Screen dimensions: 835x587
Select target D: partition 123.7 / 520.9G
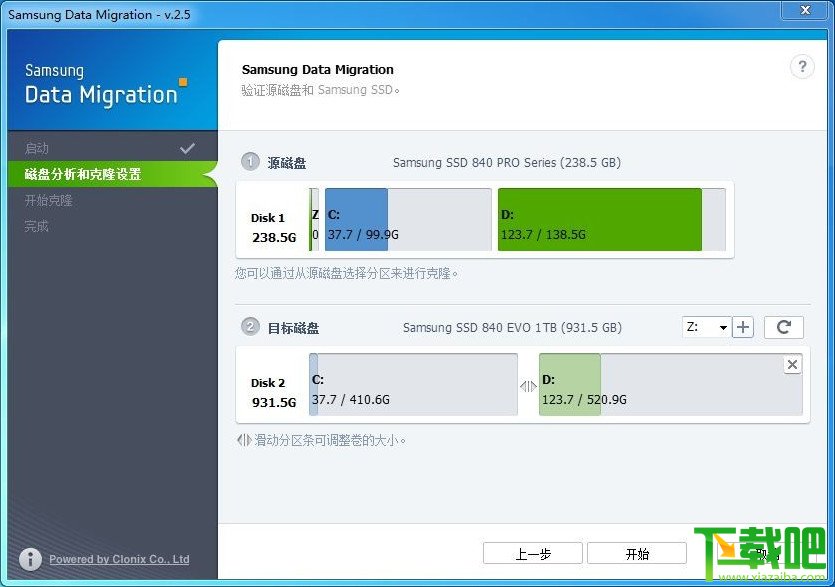click(x=671, y=385)
